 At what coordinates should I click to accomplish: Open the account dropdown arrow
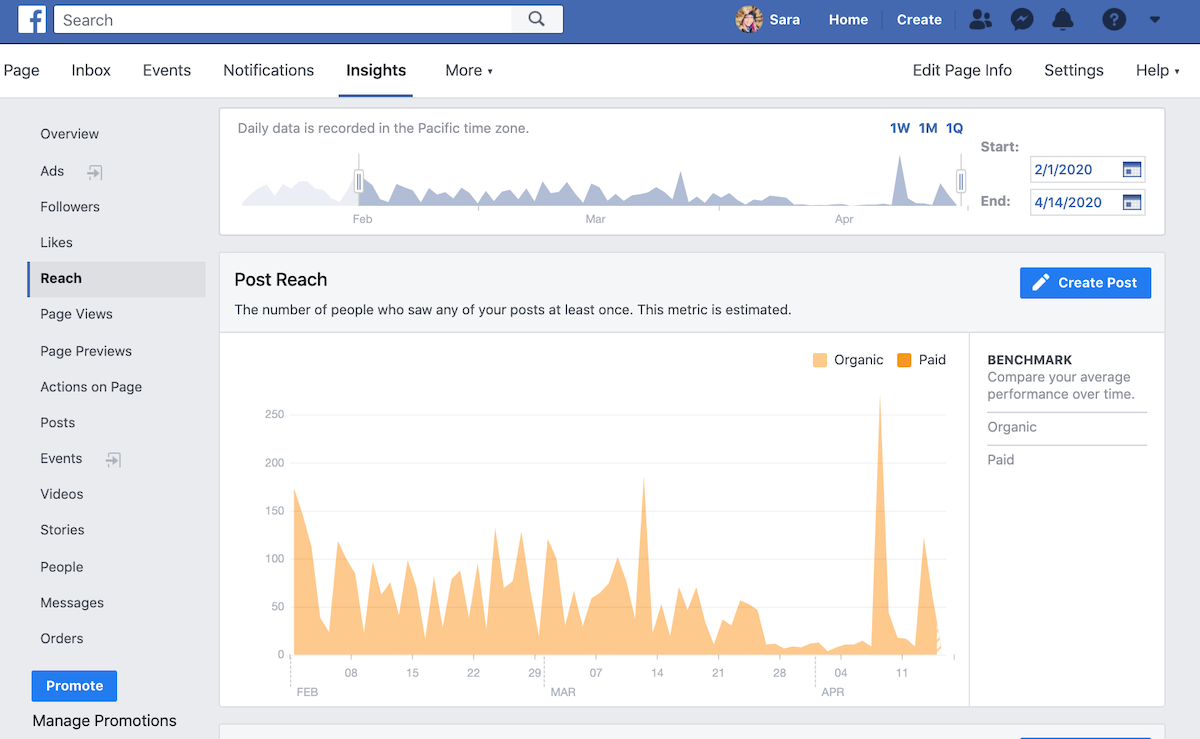point(1155,19)
